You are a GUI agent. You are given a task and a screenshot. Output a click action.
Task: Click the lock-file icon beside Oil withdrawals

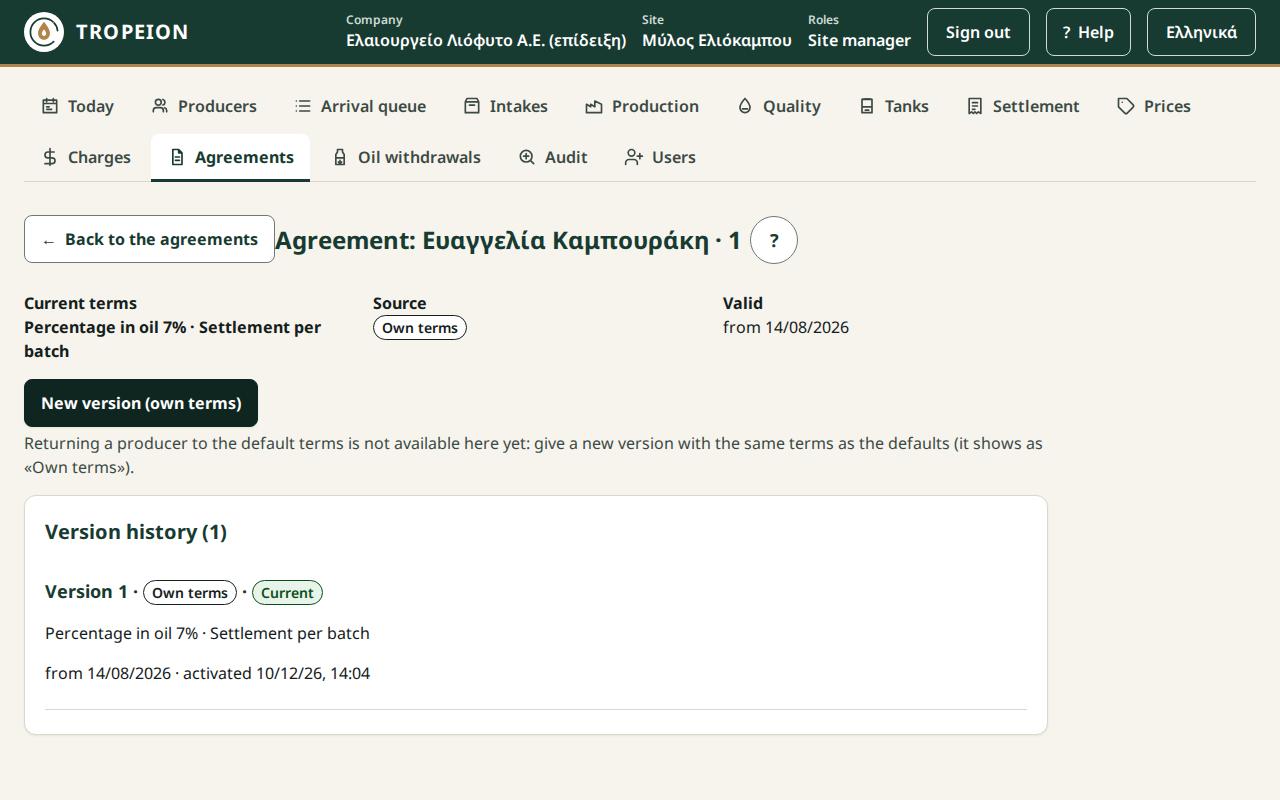(340, 157)
